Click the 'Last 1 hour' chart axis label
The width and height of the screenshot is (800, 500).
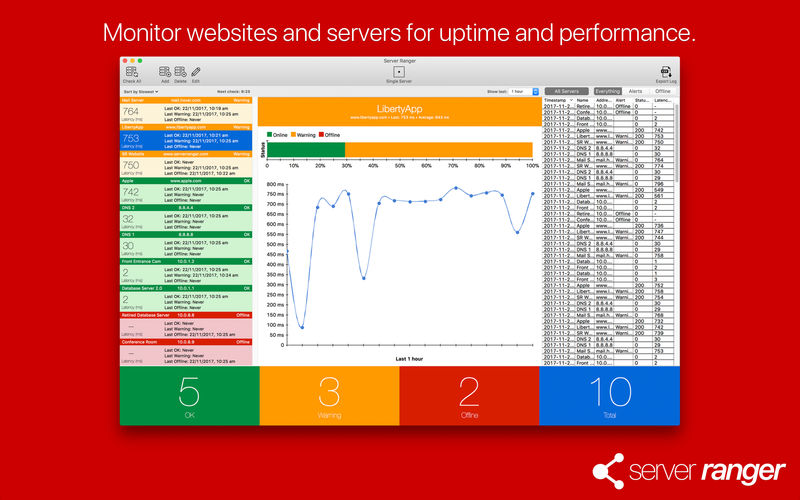point(409,359)
